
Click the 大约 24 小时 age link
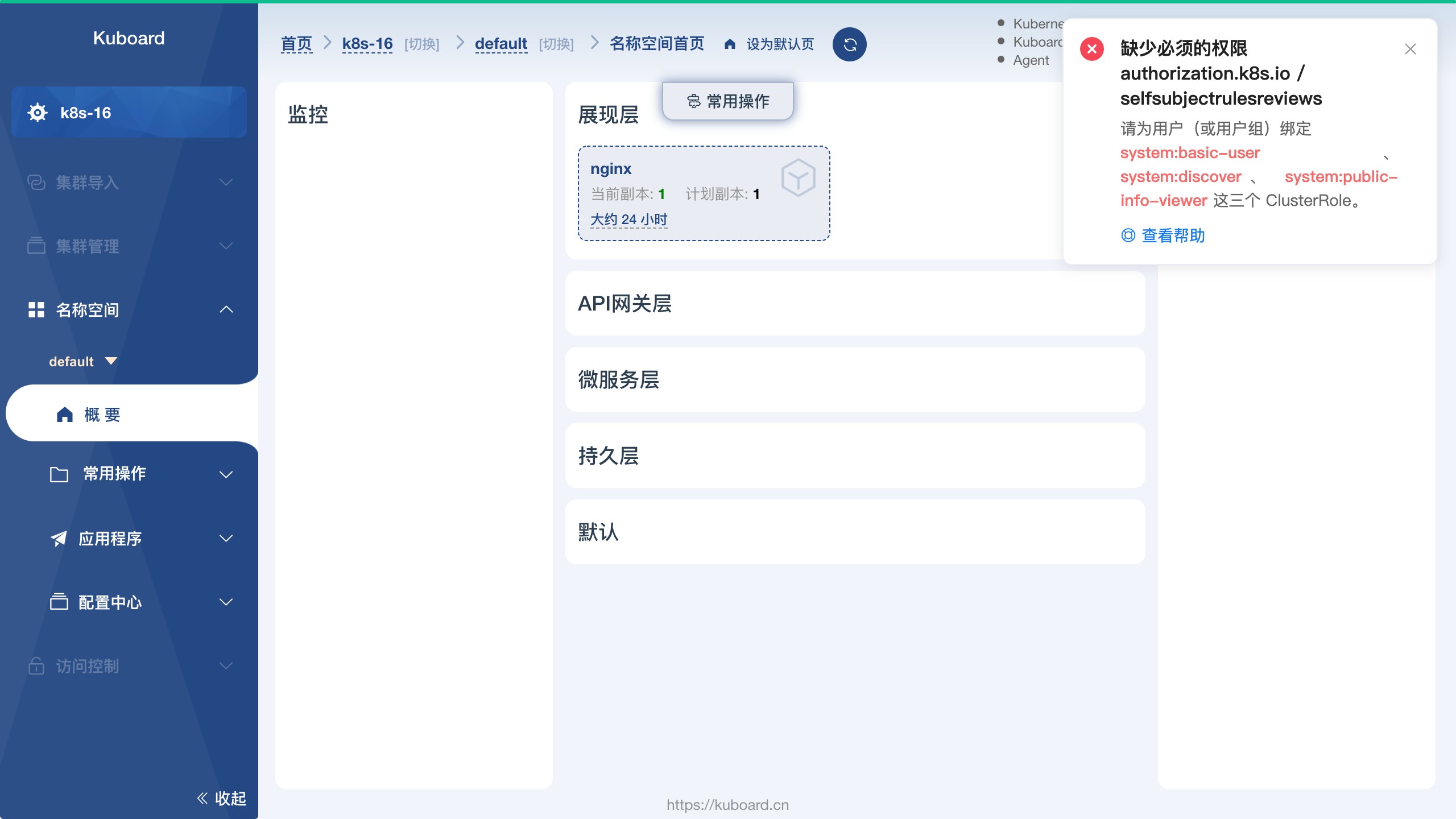point(629,220)
